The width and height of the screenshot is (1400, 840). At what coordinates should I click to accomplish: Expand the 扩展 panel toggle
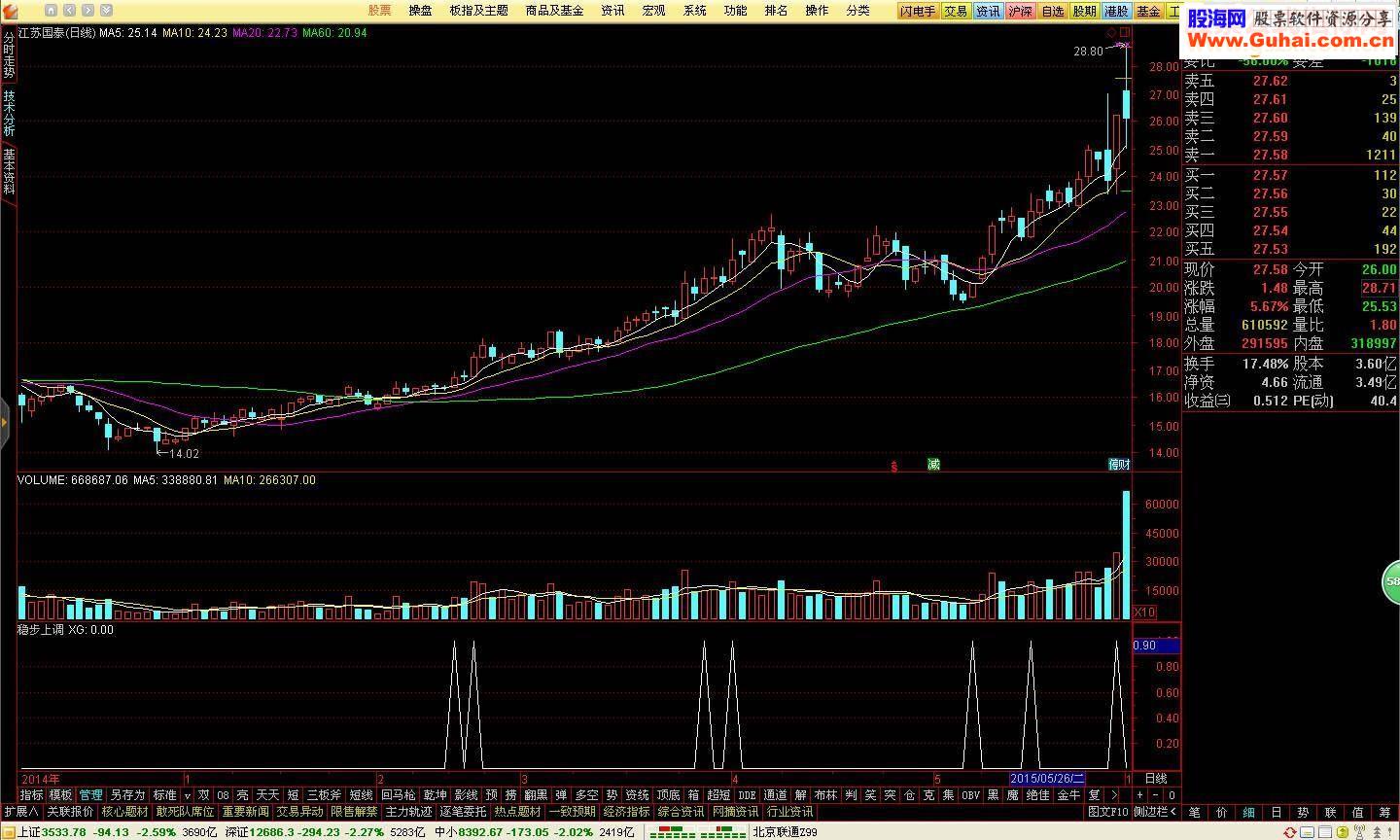21,812
